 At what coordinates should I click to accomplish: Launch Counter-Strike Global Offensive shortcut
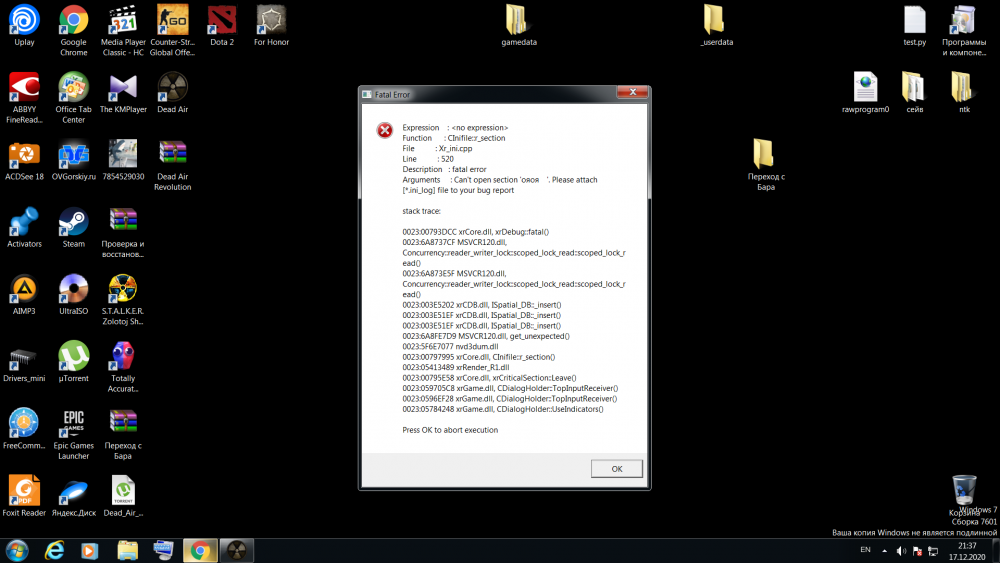(172, 23)
